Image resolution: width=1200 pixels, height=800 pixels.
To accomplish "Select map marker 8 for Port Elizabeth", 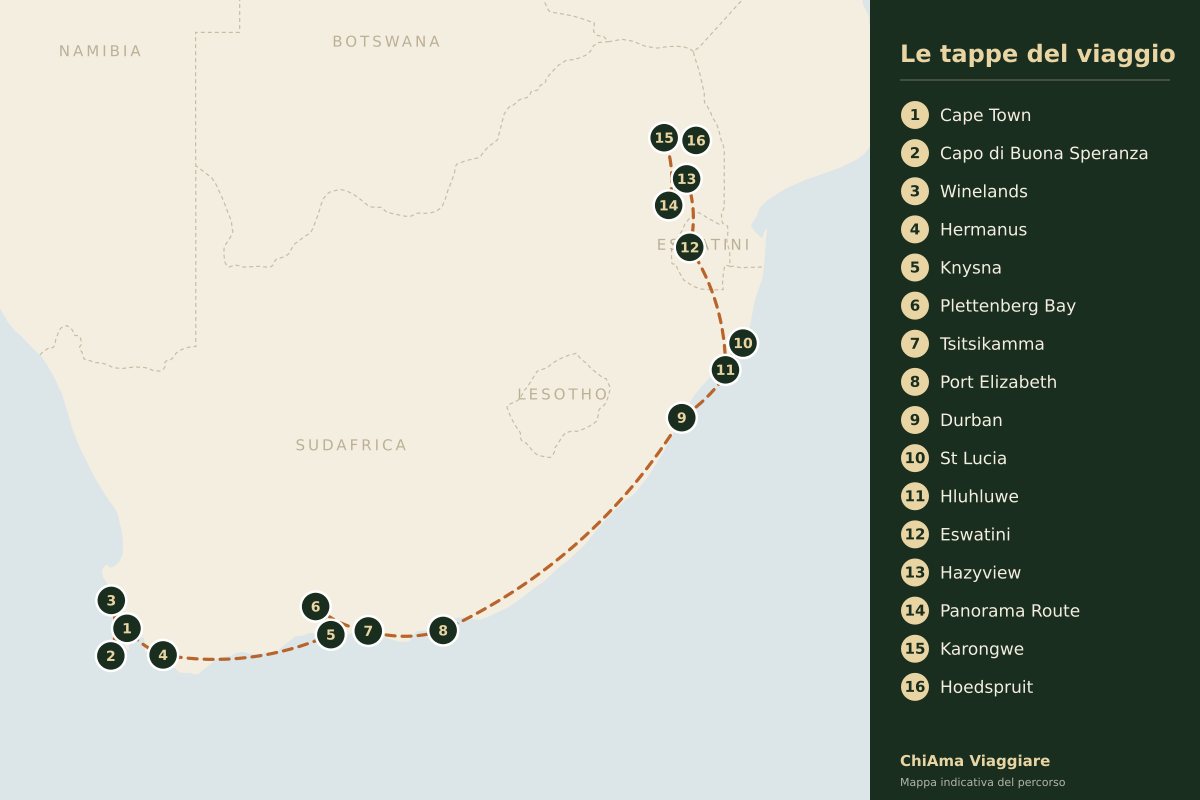I will pyautogui.click(x=443, y=631).
